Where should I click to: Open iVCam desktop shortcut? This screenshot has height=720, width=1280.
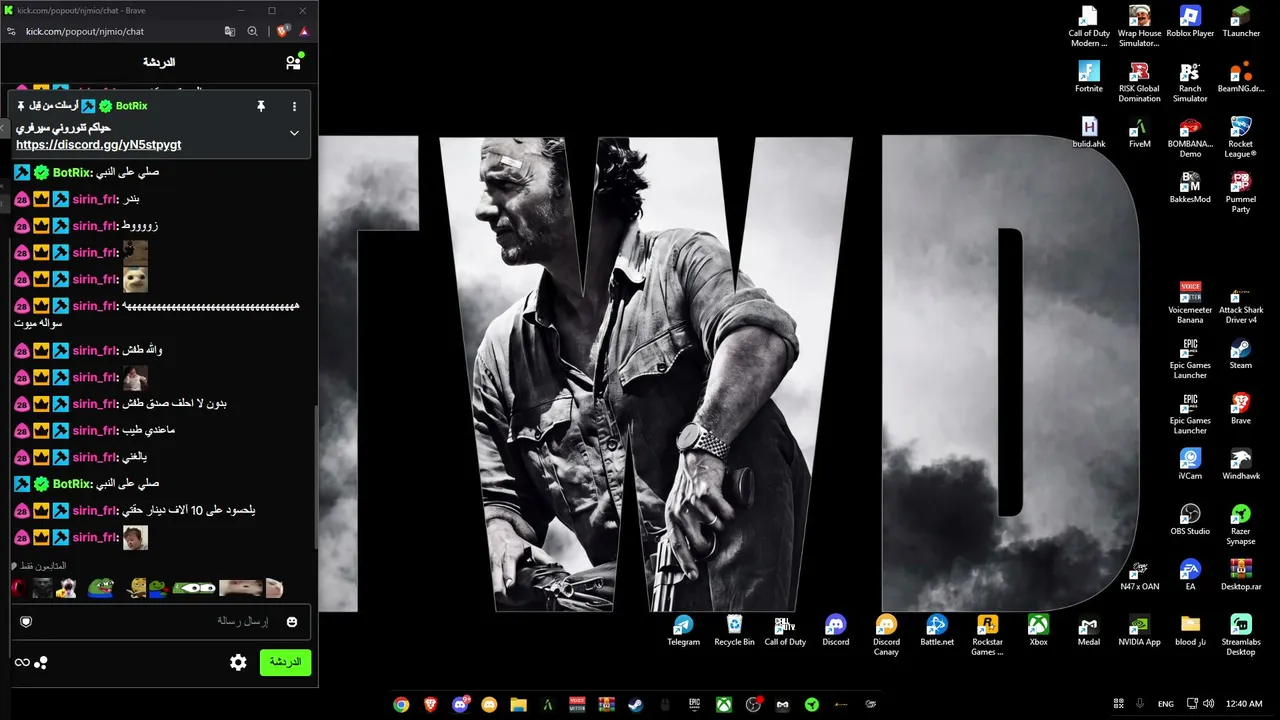[x=1190, y=464]
